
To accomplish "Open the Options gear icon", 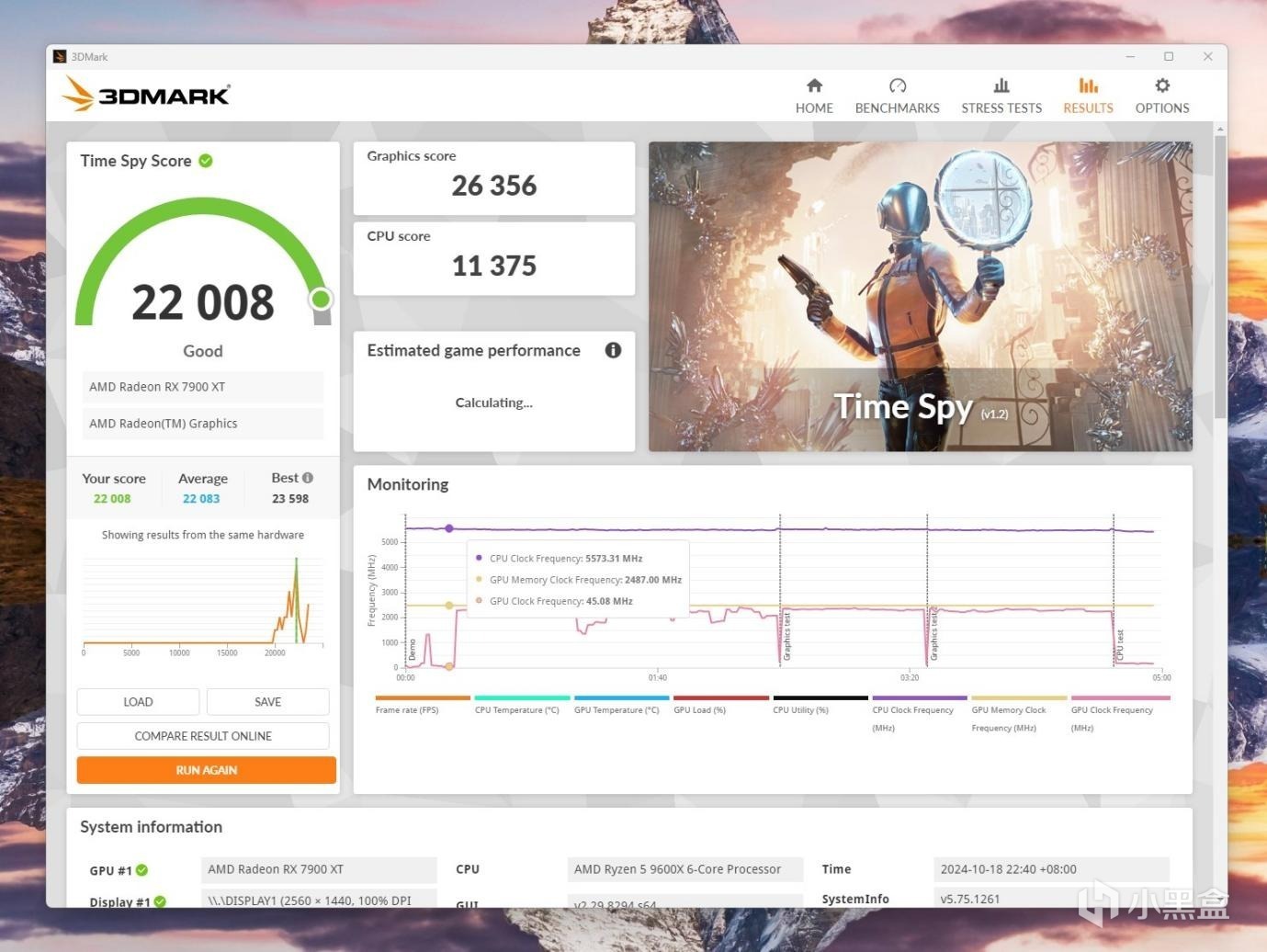I will click(x=1162, y=85).
